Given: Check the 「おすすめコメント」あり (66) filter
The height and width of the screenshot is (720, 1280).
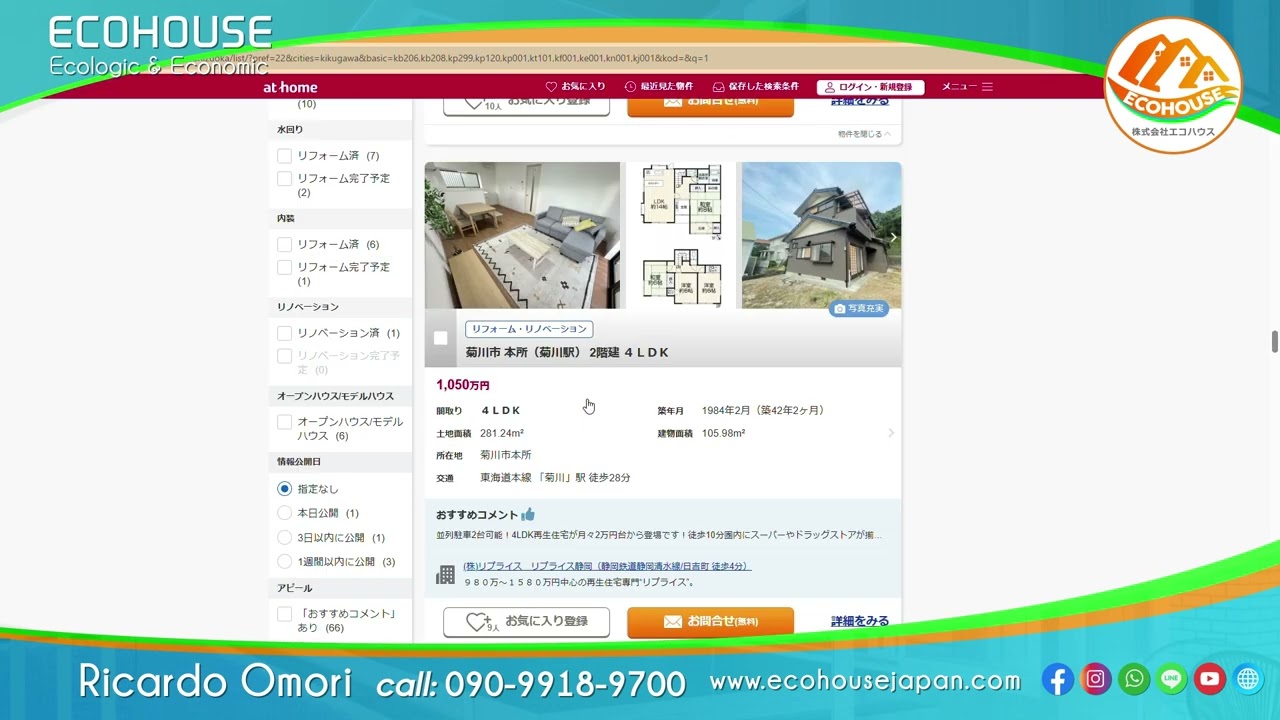Looking at the screenshot, I should (284, 614).
